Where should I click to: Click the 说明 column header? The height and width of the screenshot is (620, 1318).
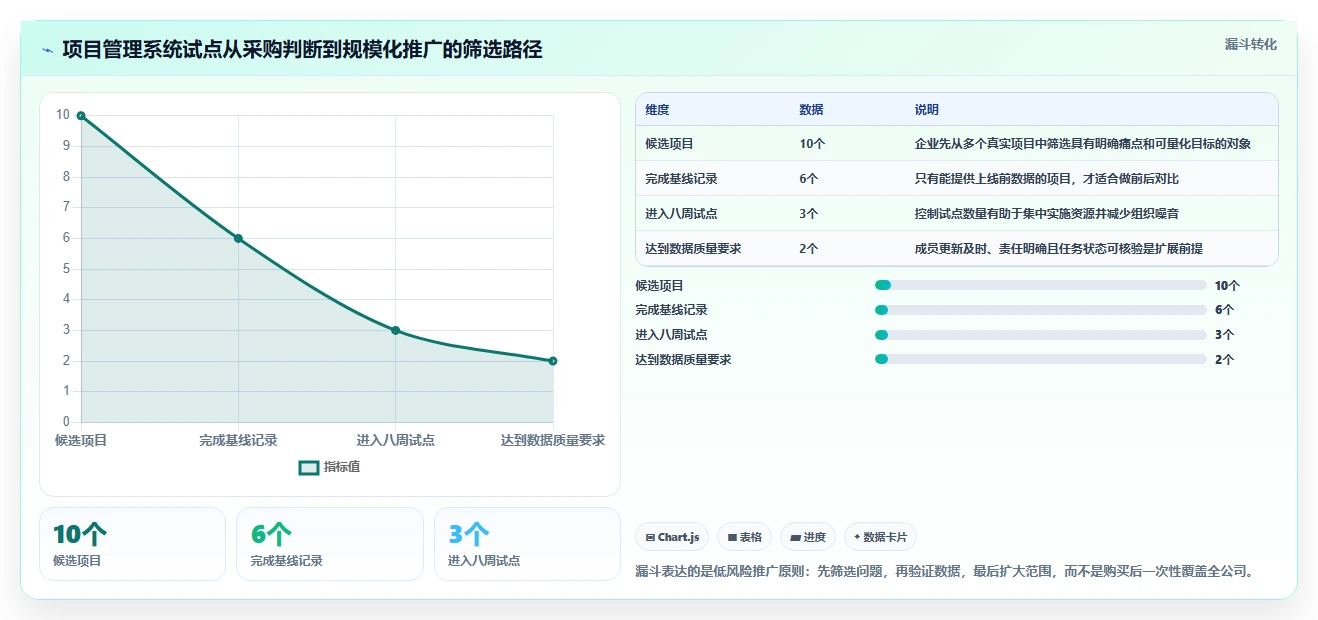(927, 110)
